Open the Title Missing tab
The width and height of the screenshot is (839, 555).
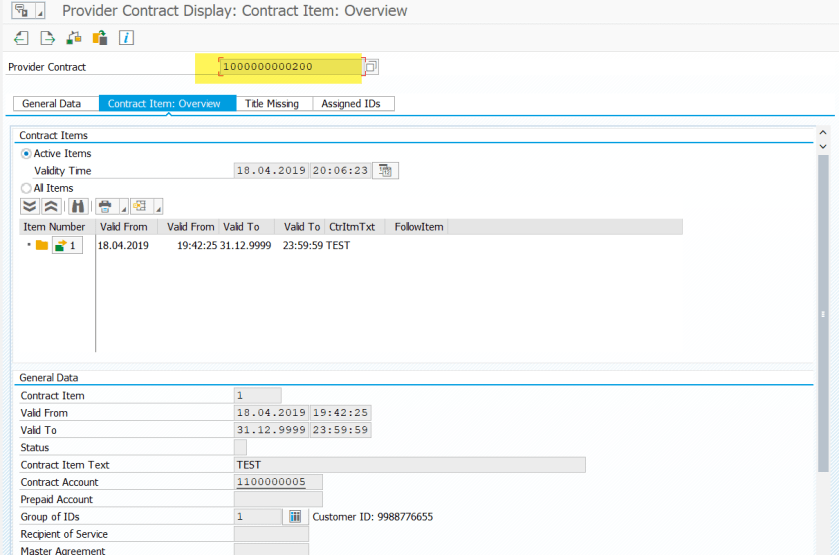pos(272,104)
